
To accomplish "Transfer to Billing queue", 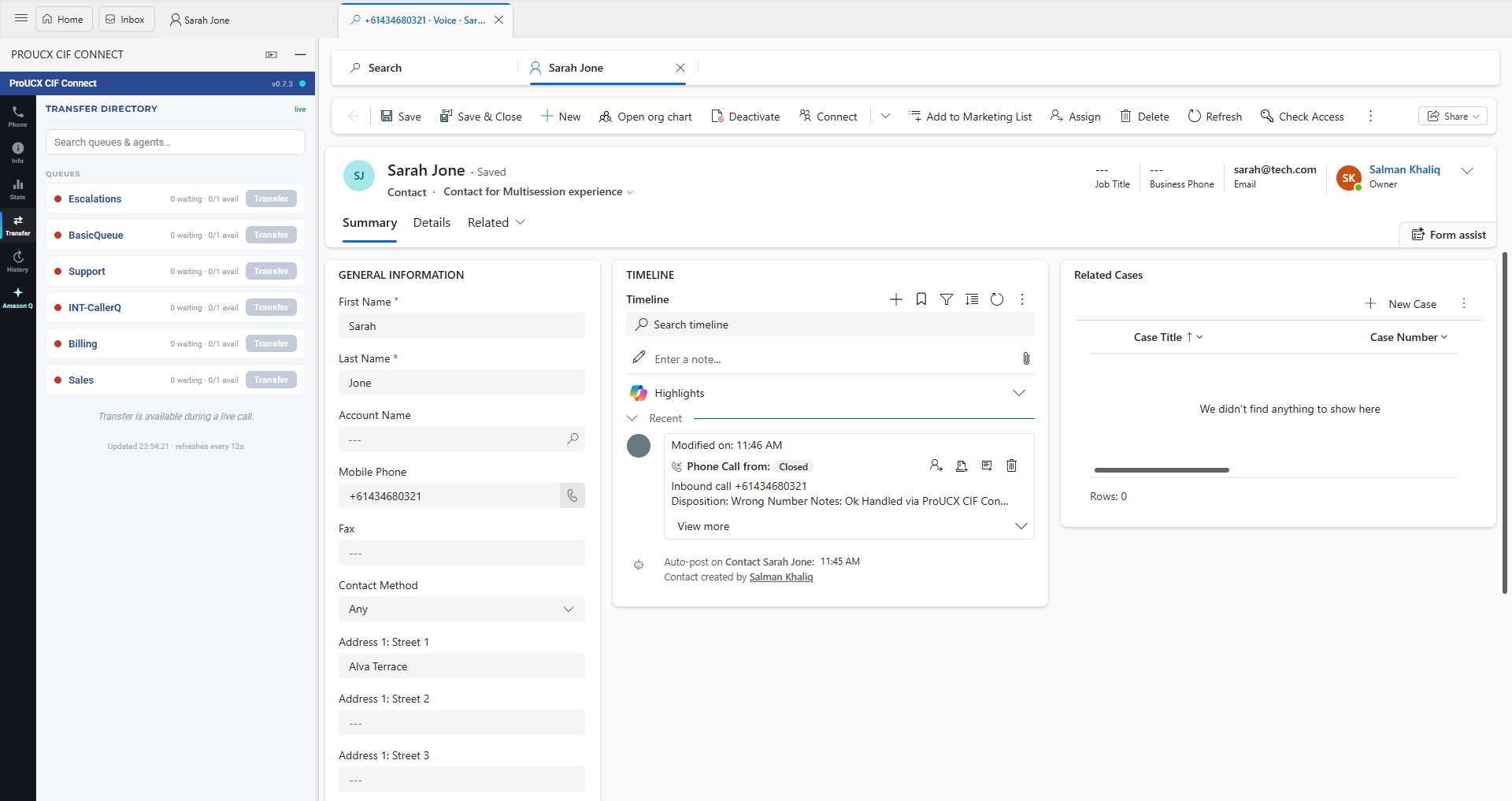I will 271,343.
